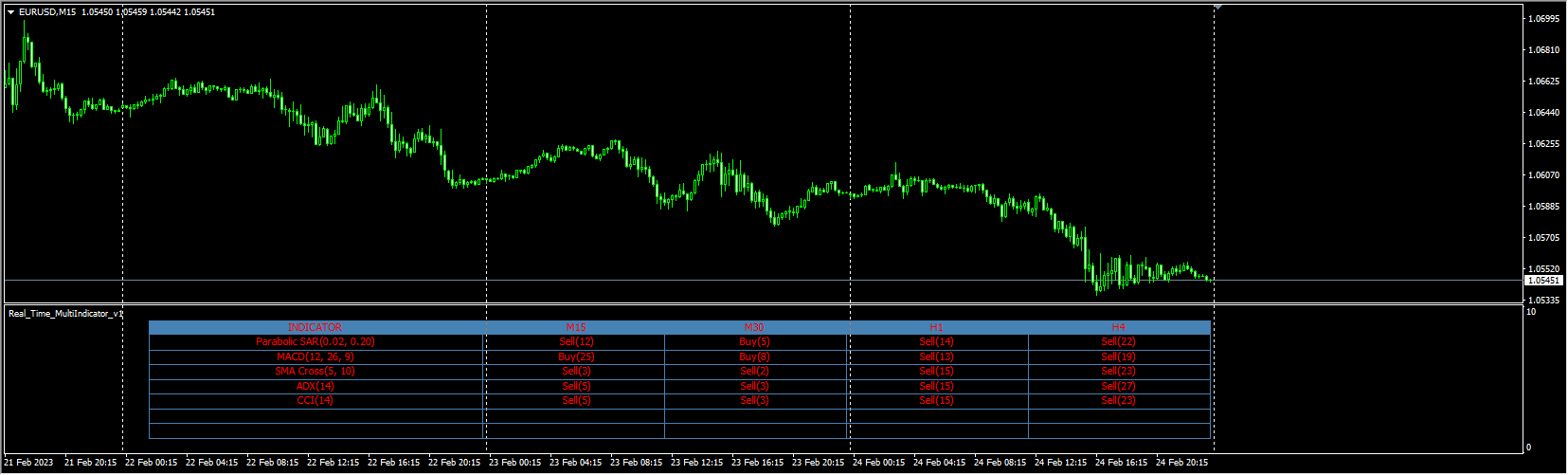Screen dimensions: 1568x475
Task: Click SMA Cross H4 cell Sell(23)
Action: click(x=1119, y=371)
